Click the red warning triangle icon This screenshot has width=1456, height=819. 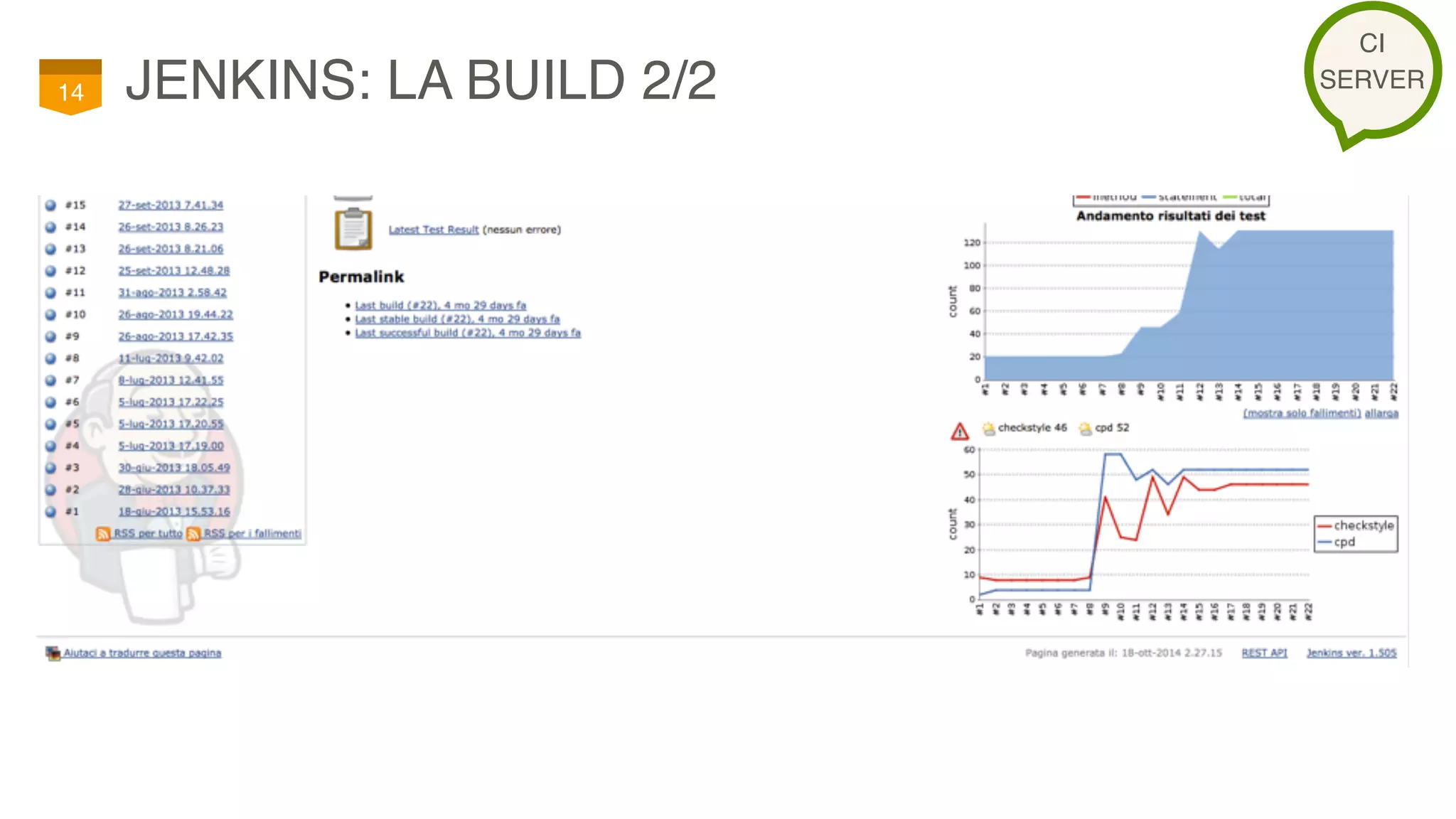960,431
